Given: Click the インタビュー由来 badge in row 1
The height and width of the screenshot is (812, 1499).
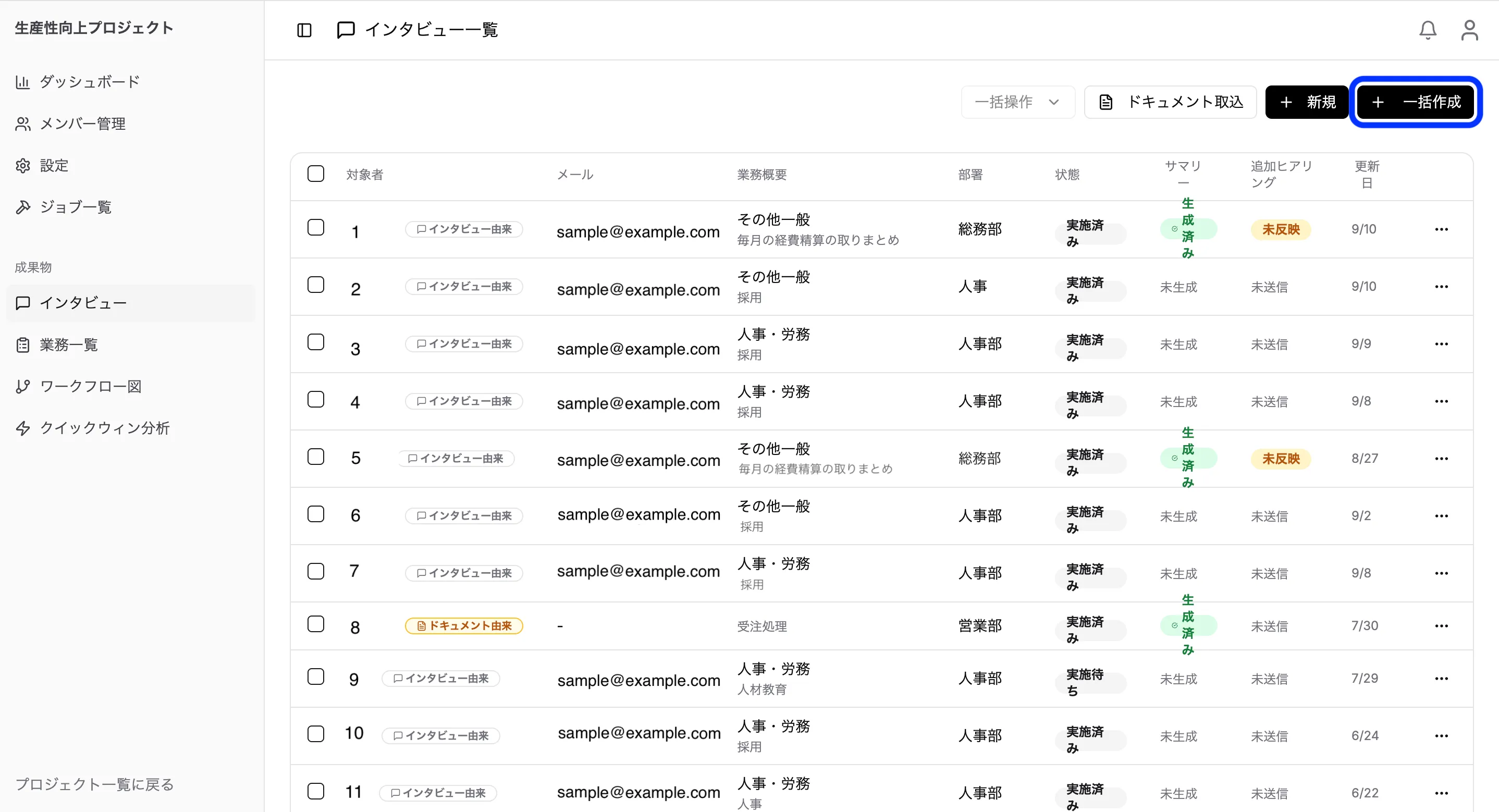Looking at the screenshot, I should click(464, 229).
